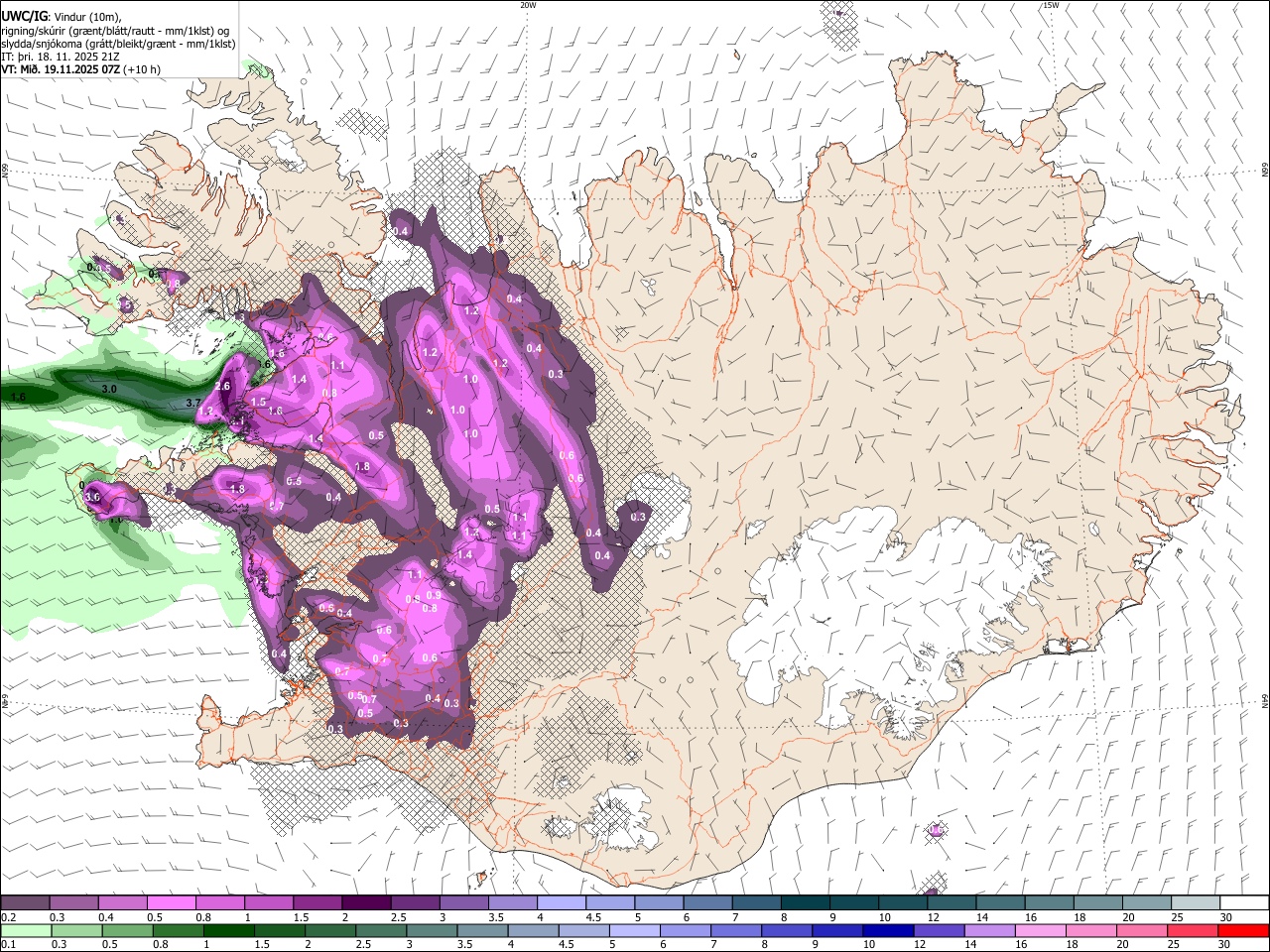This screenshot has height=952, width=1270.
Task: Click the valid time 'VT: Mið. 19.11.2025 07Z'
Action: pyautogui.click(x=61, y=70)
